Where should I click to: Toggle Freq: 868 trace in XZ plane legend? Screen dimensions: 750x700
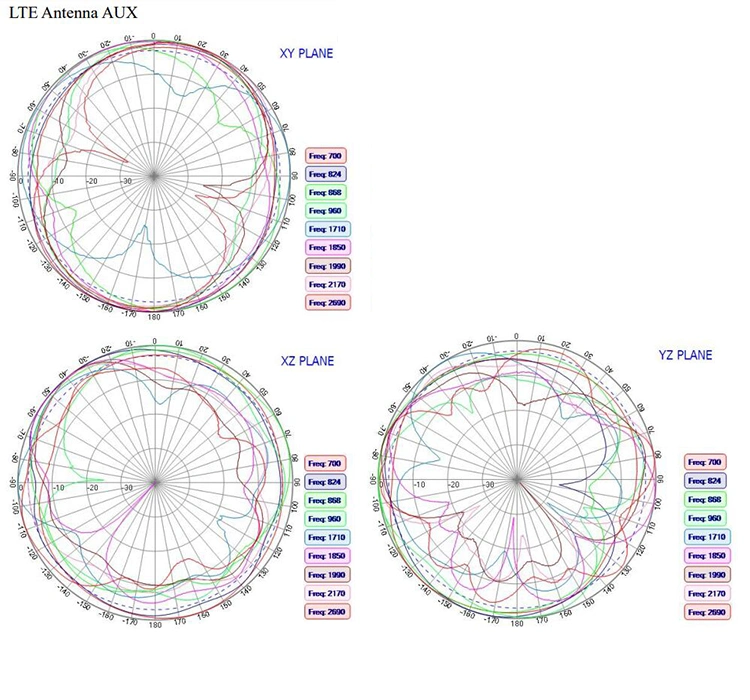click(x=325, y=500)
